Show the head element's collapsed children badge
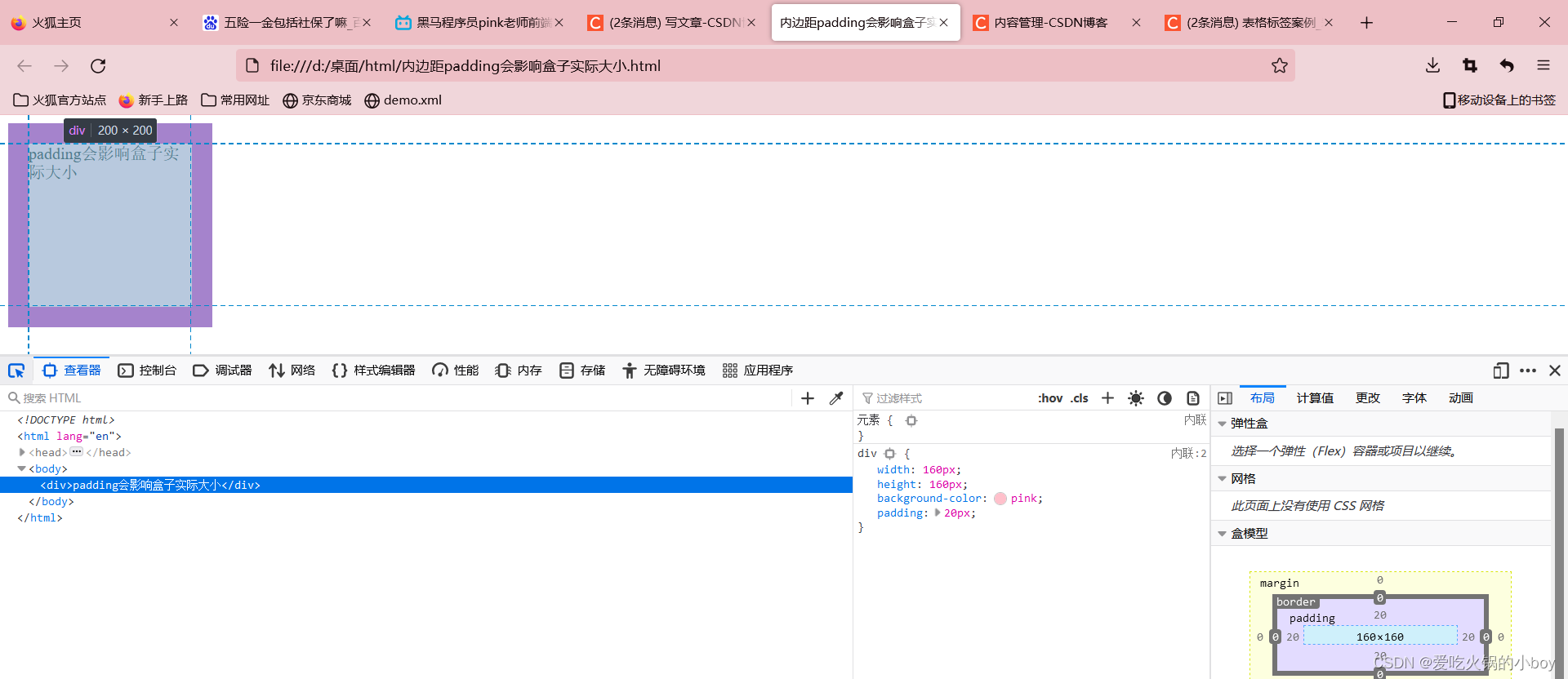 click(x=76, y=451)
